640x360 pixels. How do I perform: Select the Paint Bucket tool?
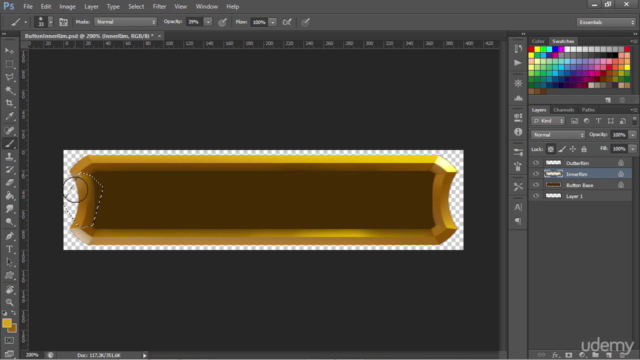(9, 196)
